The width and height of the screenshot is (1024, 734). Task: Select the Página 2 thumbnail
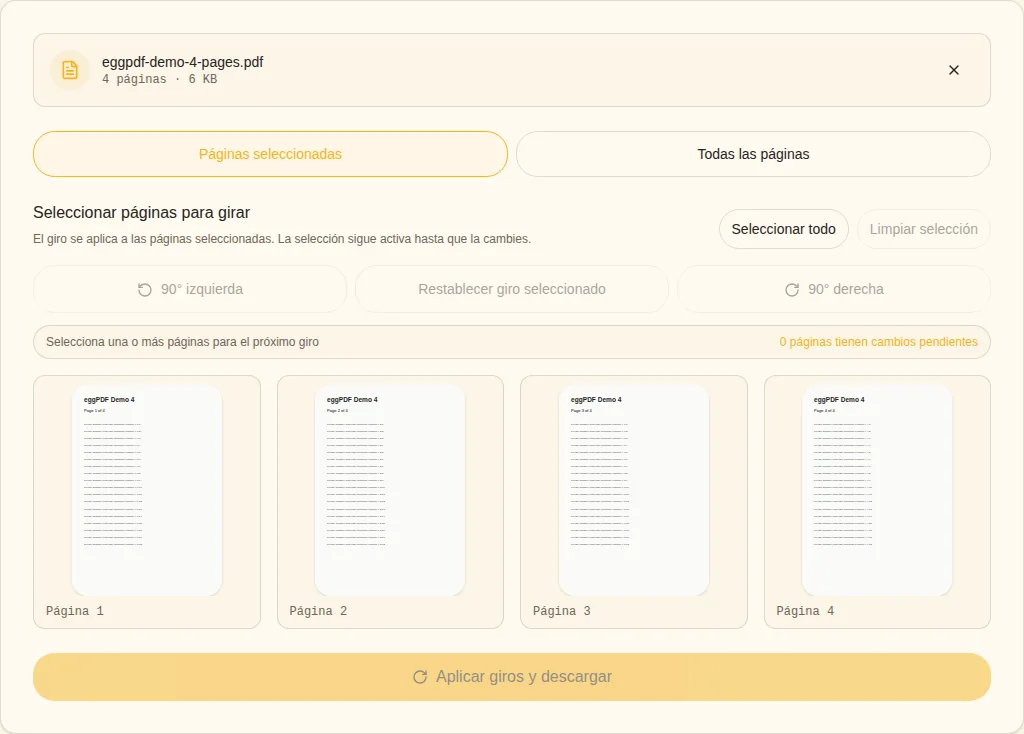pyautogui.click(x=391, y=502)
